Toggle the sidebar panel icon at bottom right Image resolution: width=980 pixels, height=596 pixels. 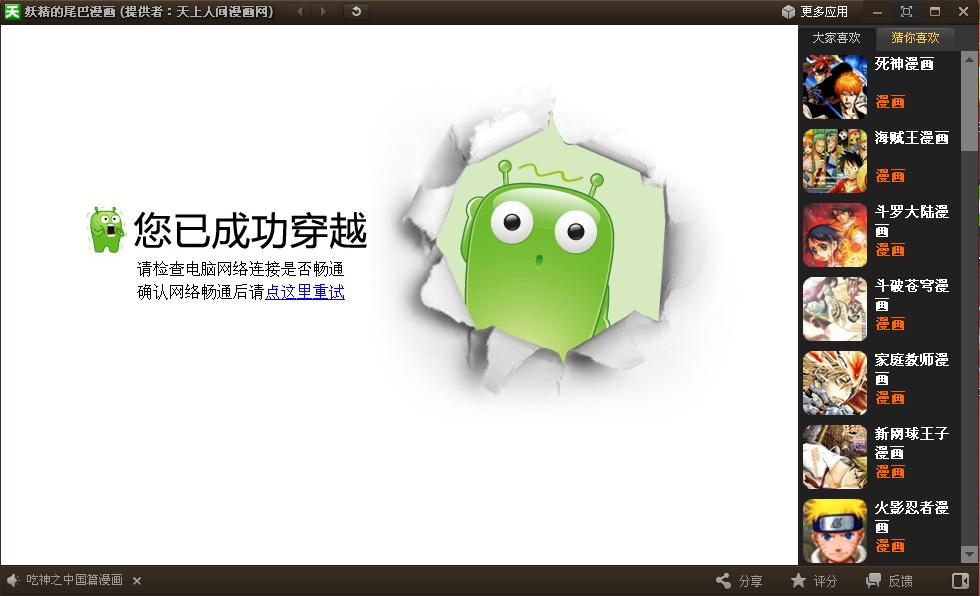pyautogui.click(x=960, y=581)
